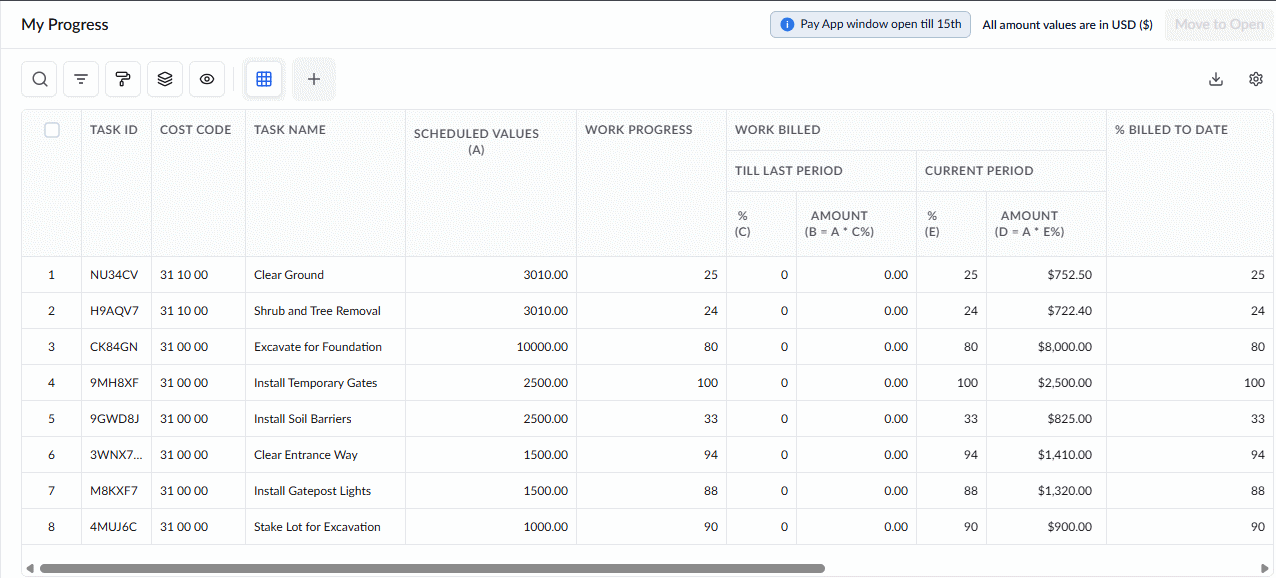The image size is (1276, 578).
Task: Open the filter rows icon
Action: (x=82, y=79)
